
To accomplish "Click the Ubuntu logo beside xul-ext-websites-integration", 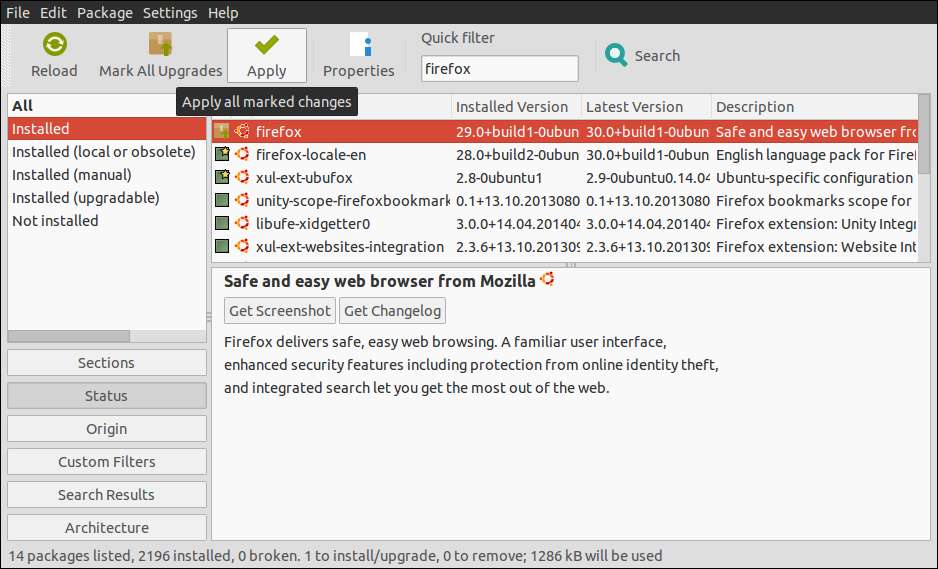I will pos(242,247).
